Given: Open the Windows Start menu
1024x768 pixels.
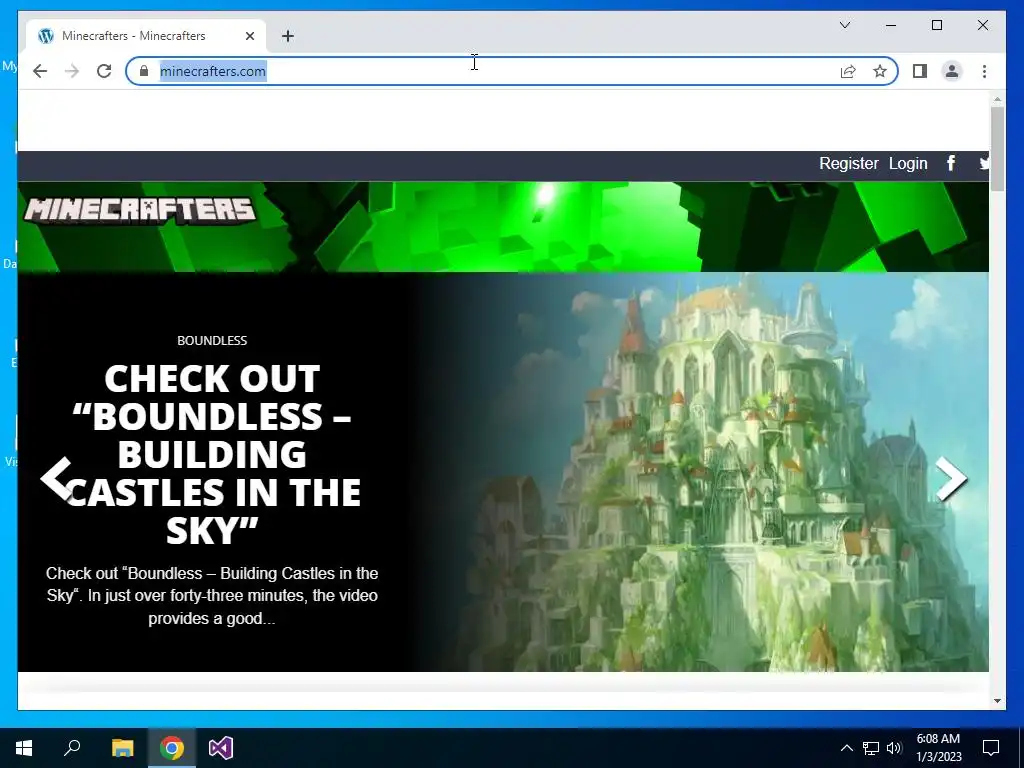Looking at the screenshot, I should pos(24,748).
